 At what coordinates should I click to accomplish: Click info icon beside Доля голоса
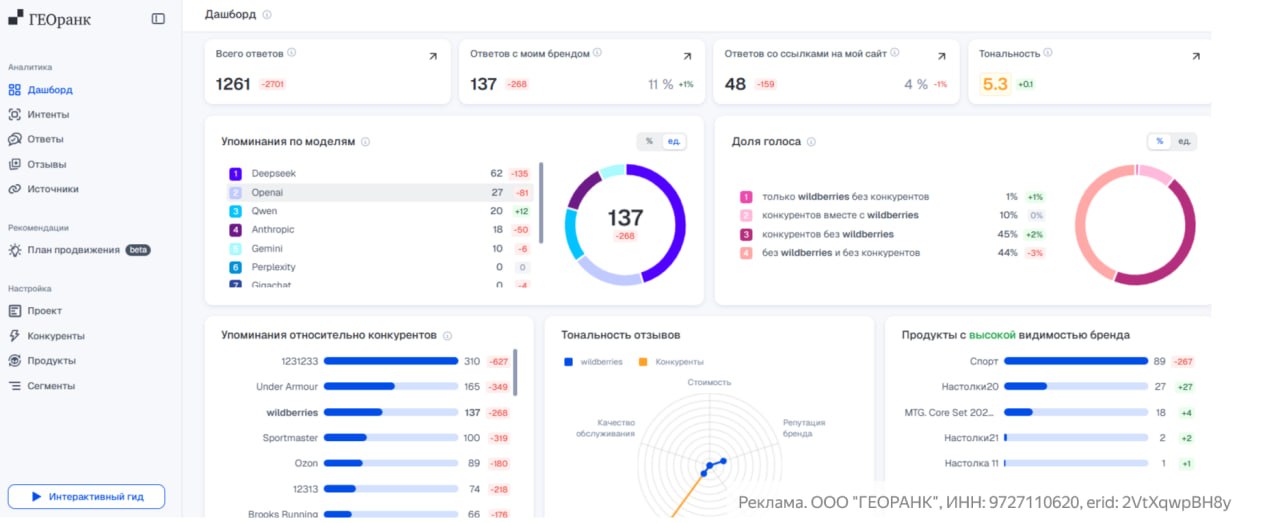(811, 142)
